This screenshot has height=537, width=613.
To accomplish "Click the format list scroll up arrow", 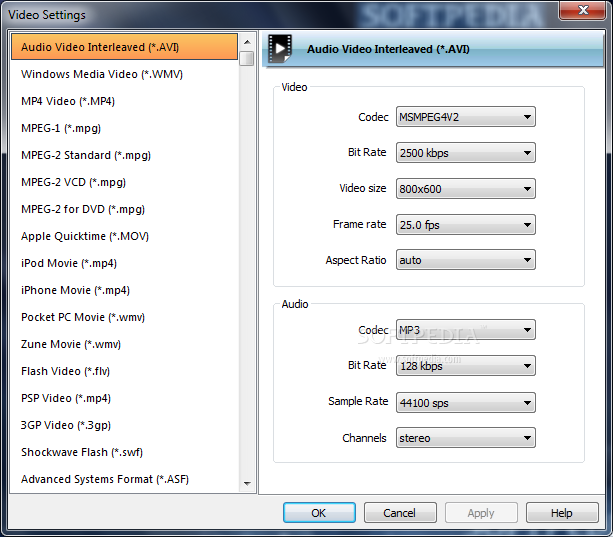I will coord(247,41).
